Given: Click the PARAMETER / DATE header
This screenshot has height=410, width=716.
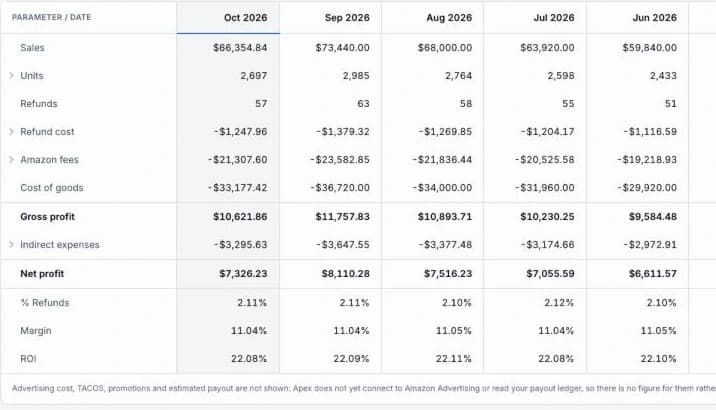Looking at the screenshot, I should click(52, 17).
